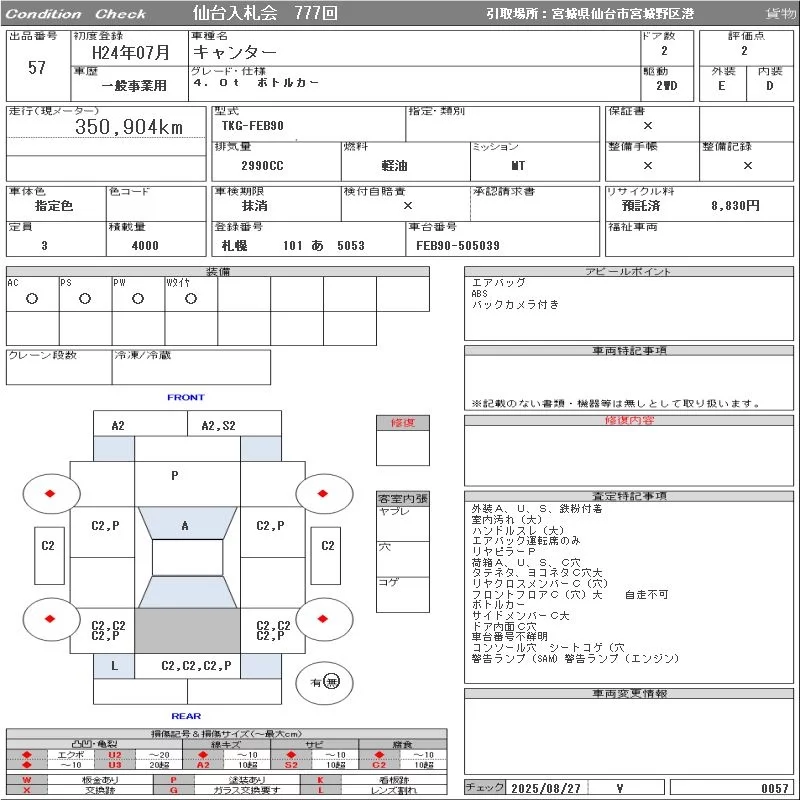Click the × mark under 保証書
The image size is (800, 800).
pyautogui.click(x=648, y=126)
